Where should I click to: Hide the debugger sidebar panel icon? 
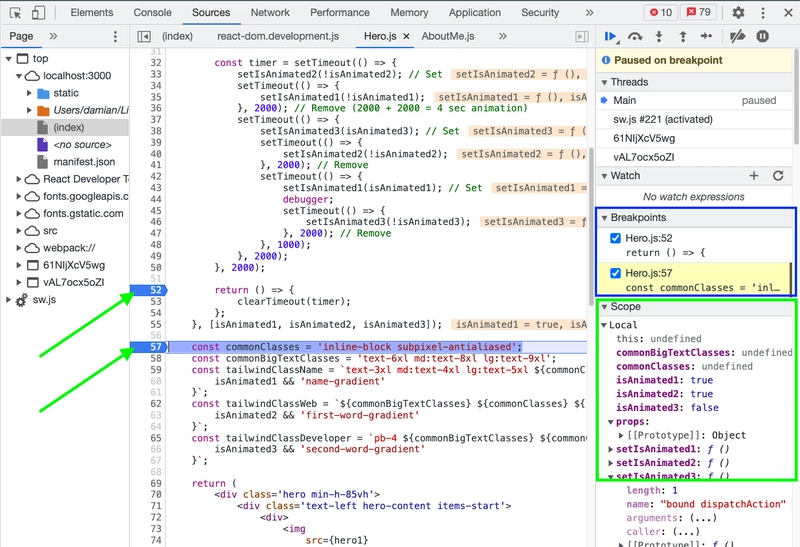tap(582, 36)
